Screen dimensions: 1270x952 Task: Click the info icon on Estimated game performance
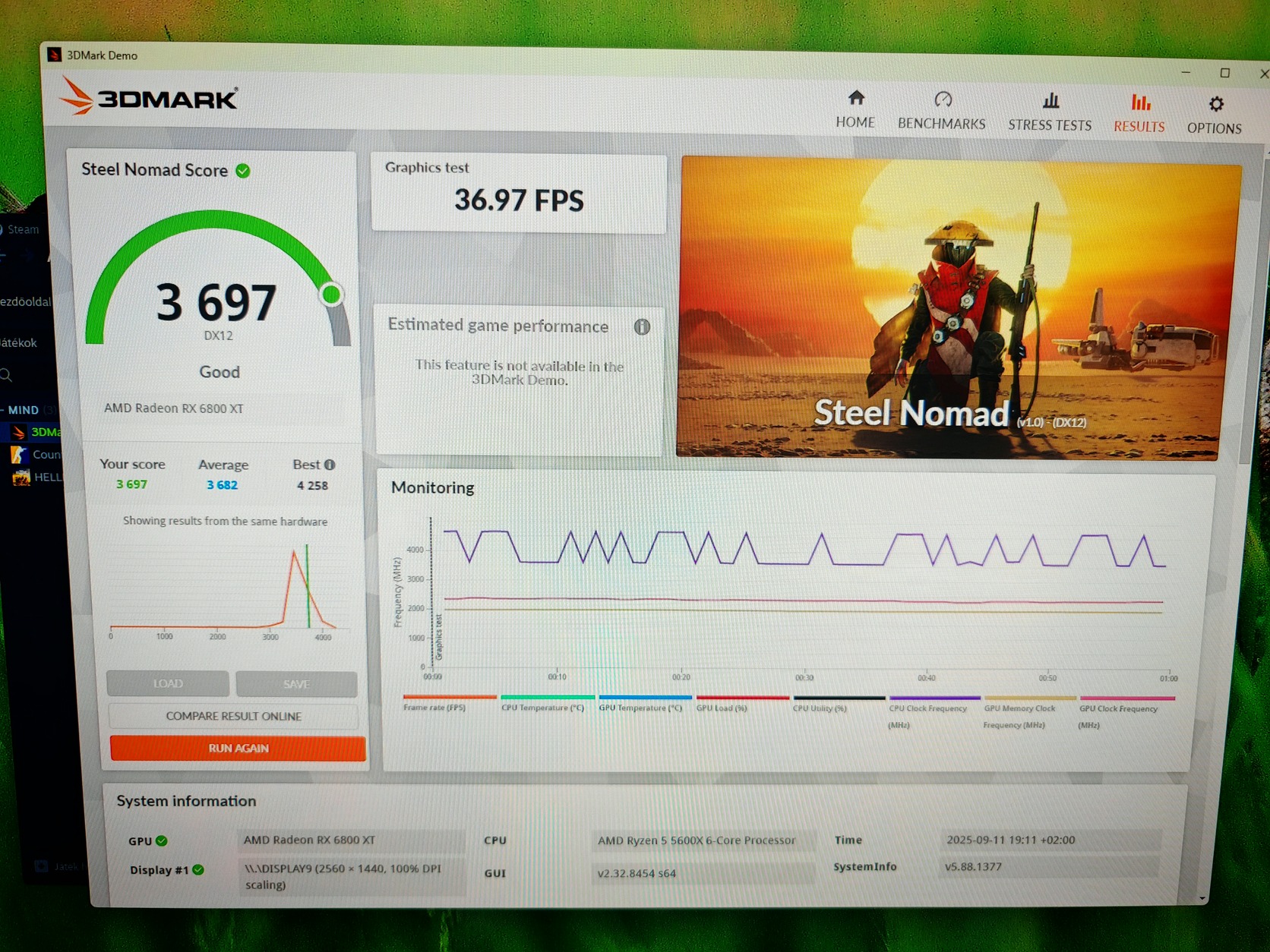tap(642, 327)
